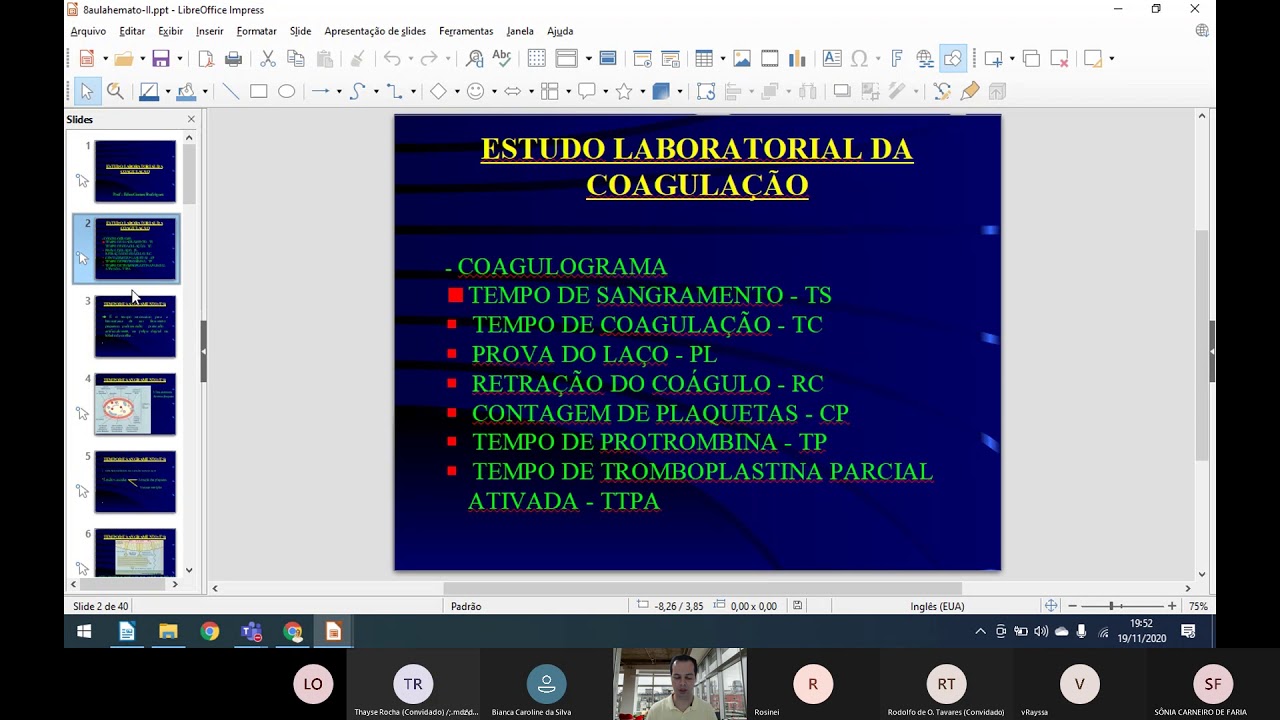Close the Slides panel

click(191, 119)
